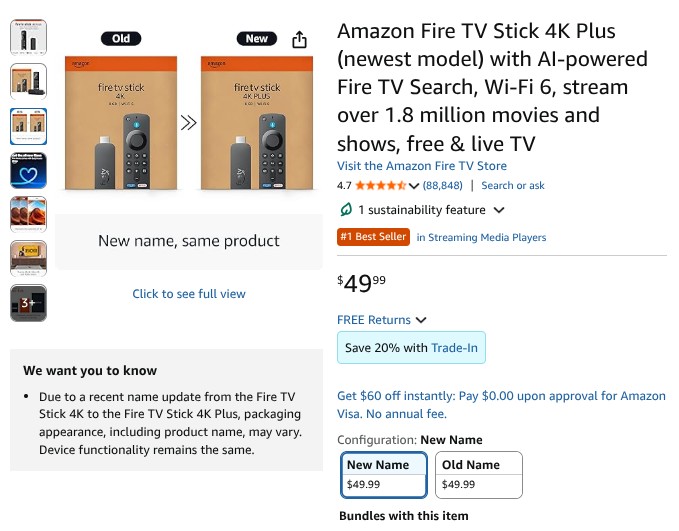Viewport: 679px width, 531px height.
Task: Choose the Old Name configuration option
Action: (478, 475)
